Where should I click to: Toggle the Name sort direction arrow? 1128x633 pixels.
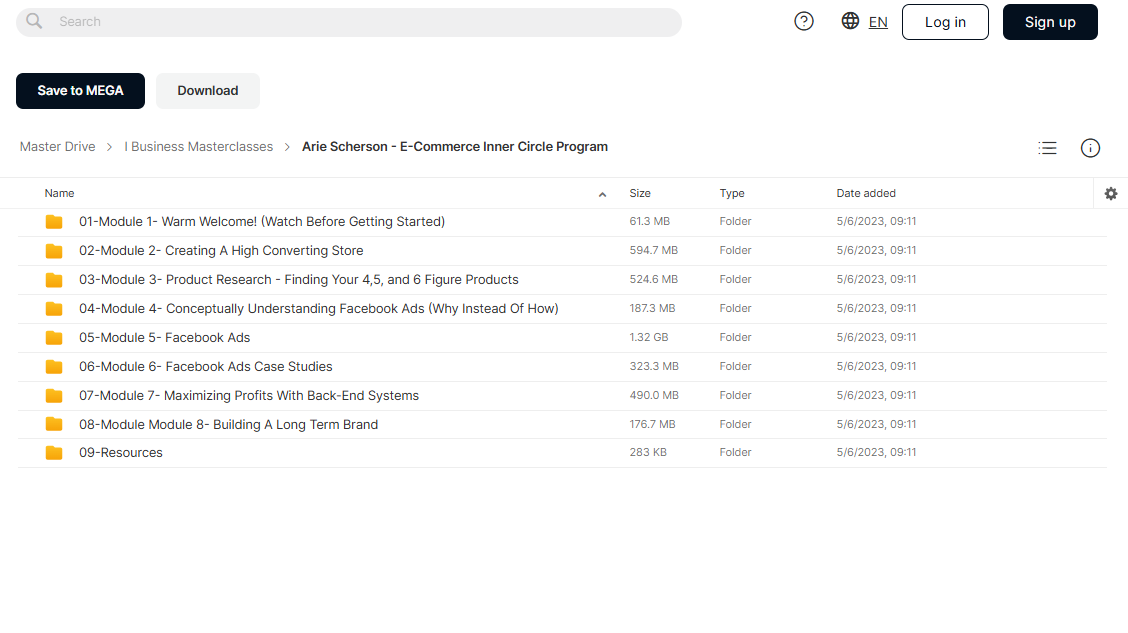pyautogui.click(x=602, y=194)
